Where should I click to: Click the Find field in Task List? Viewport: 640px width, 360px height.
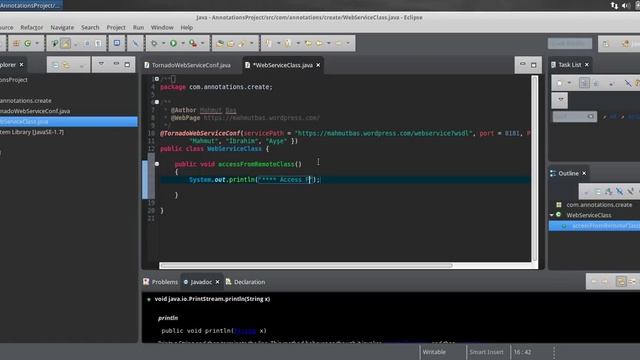(x=575, y=117)
